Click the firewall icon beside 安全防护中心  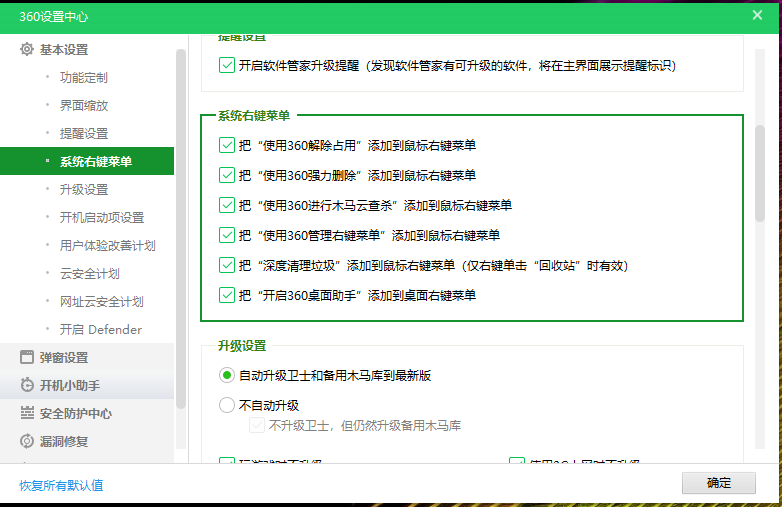click(x=26, y=413)
